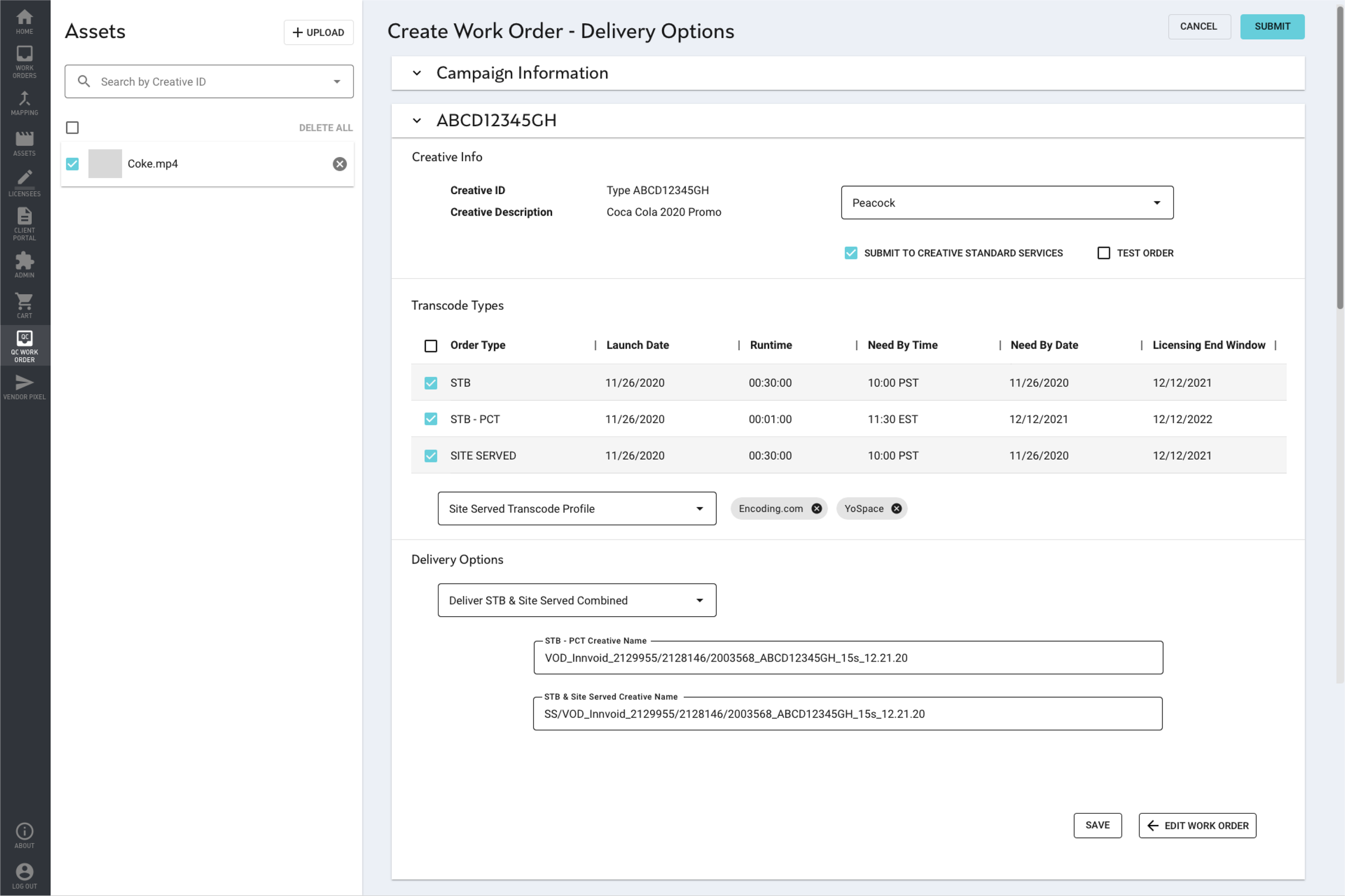Open the Peacock dropdown
Viewport: 1345px width, 896px height.
point(1007,203)
